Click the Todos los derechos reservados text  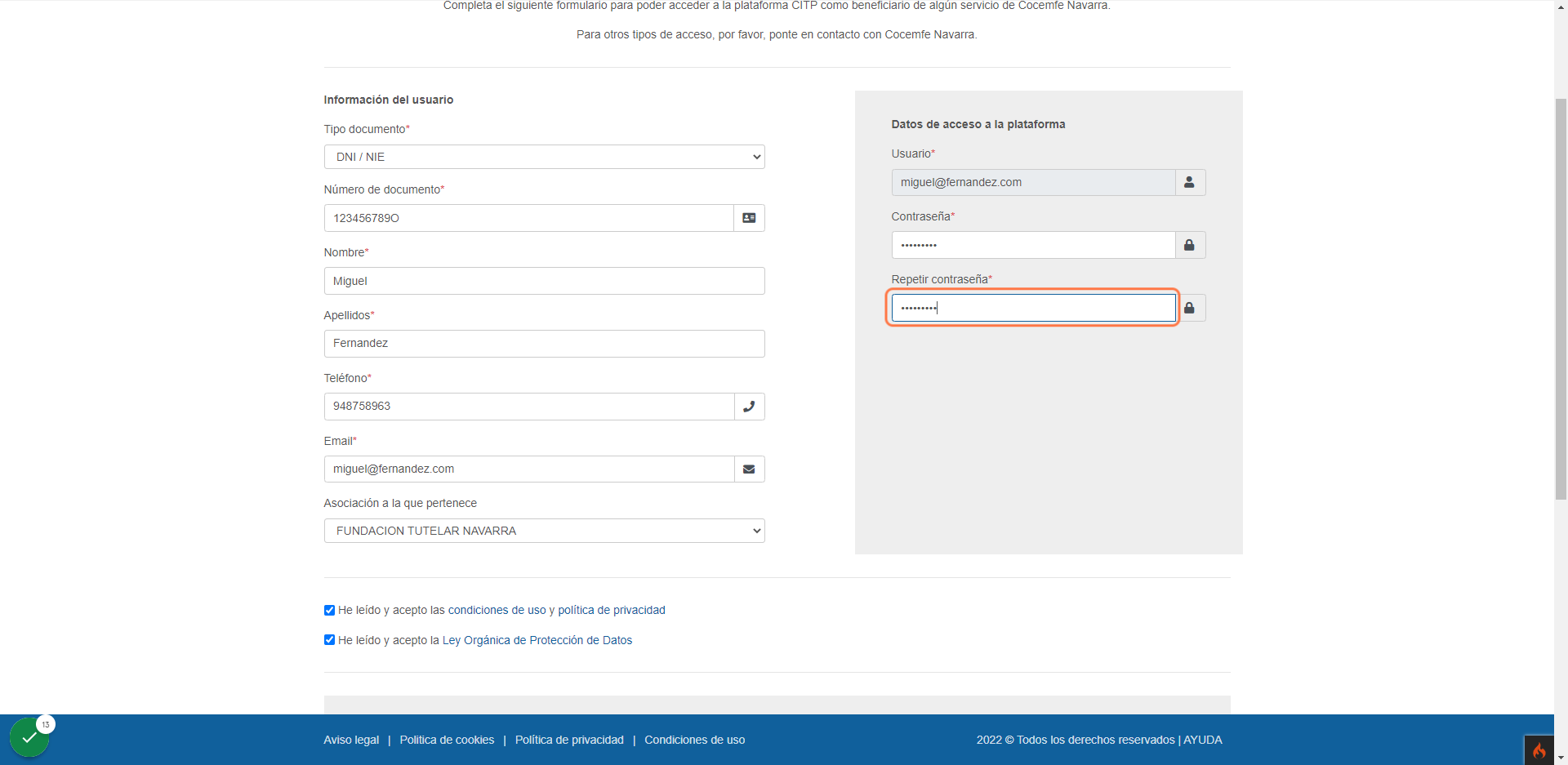click(x=1096, y=740)
